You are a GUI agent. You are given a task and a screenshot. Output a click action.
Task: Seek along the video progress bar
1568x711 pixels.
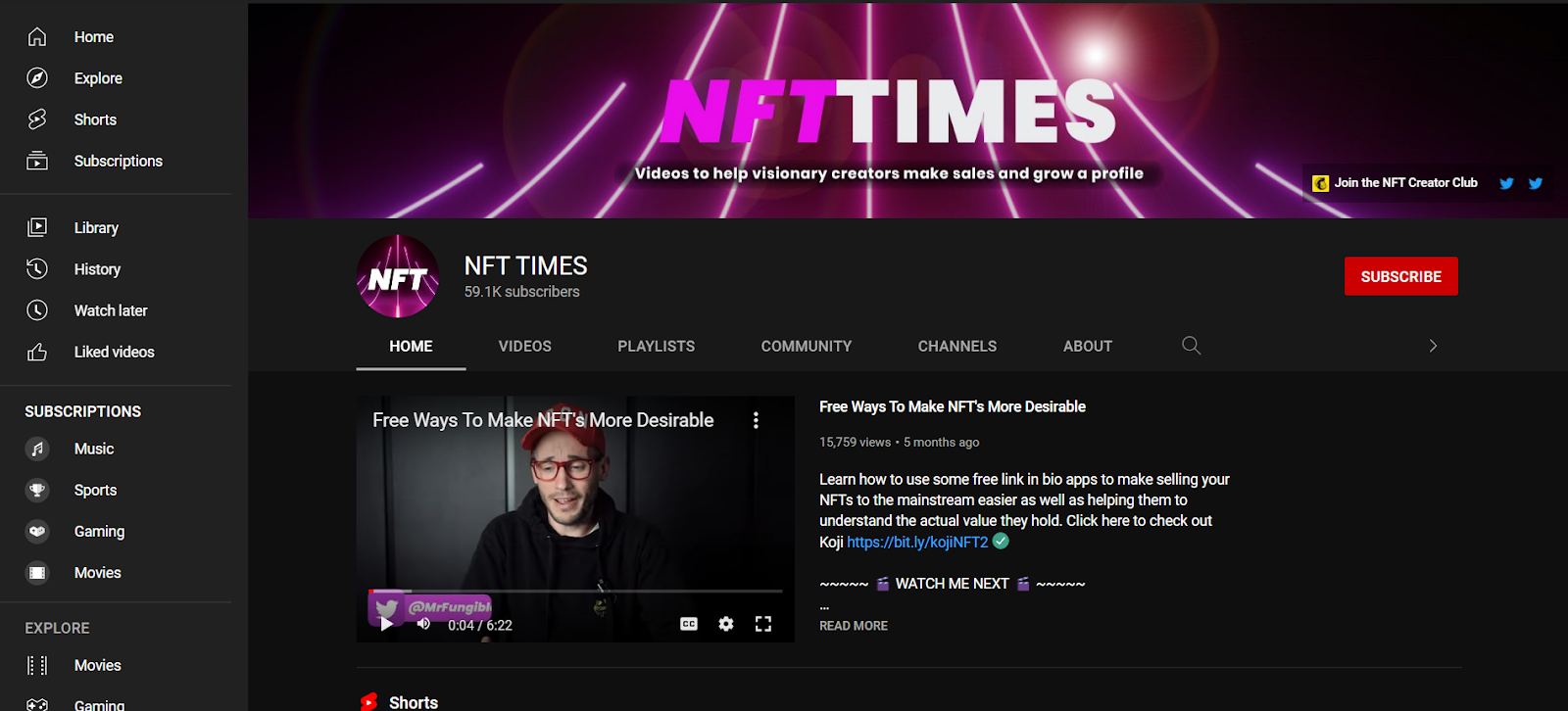(x=575, y=592)
